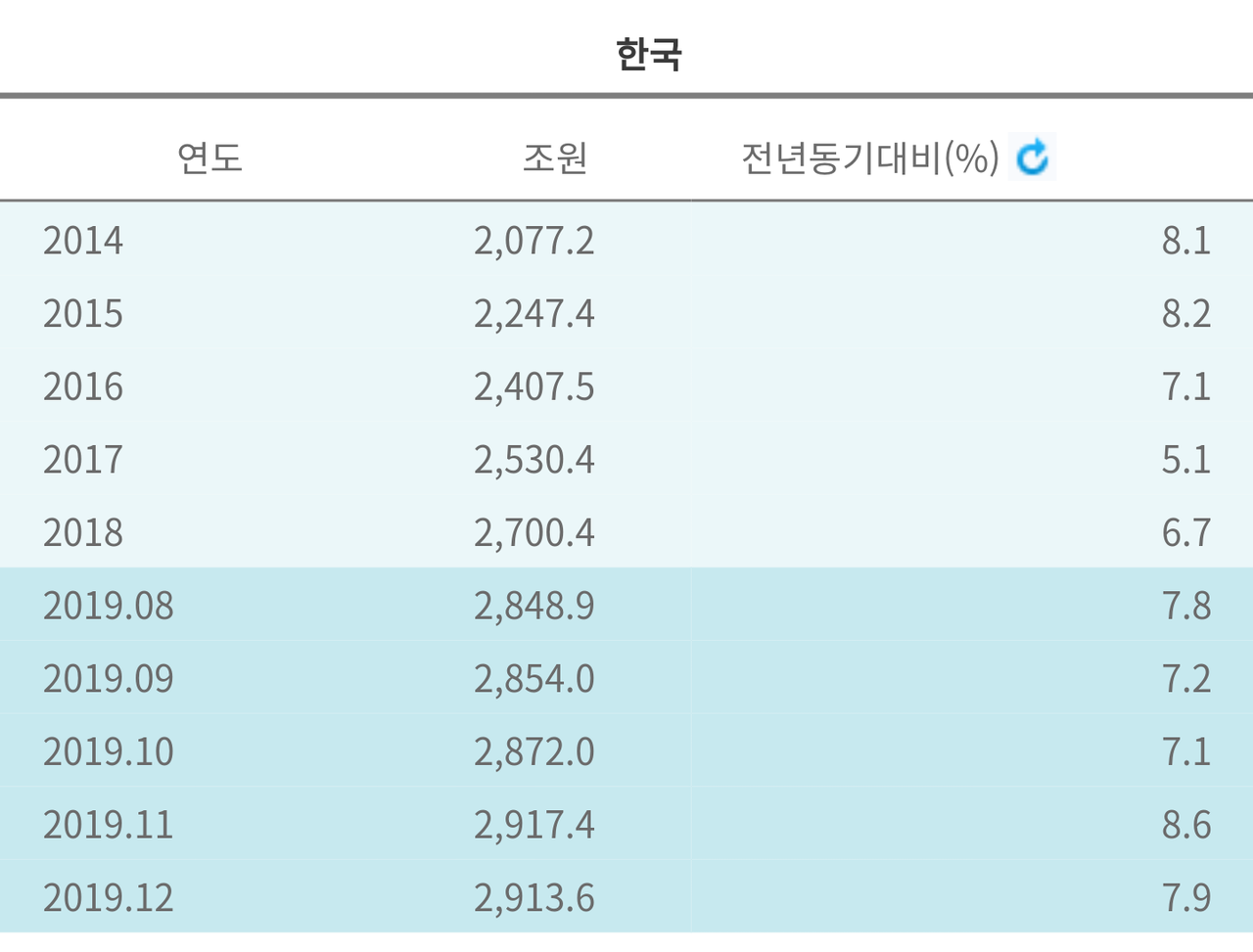Screen dimensions: 1253x952
Task: Click the 2,077.2 value for 2014
Action: click(534, 241)
